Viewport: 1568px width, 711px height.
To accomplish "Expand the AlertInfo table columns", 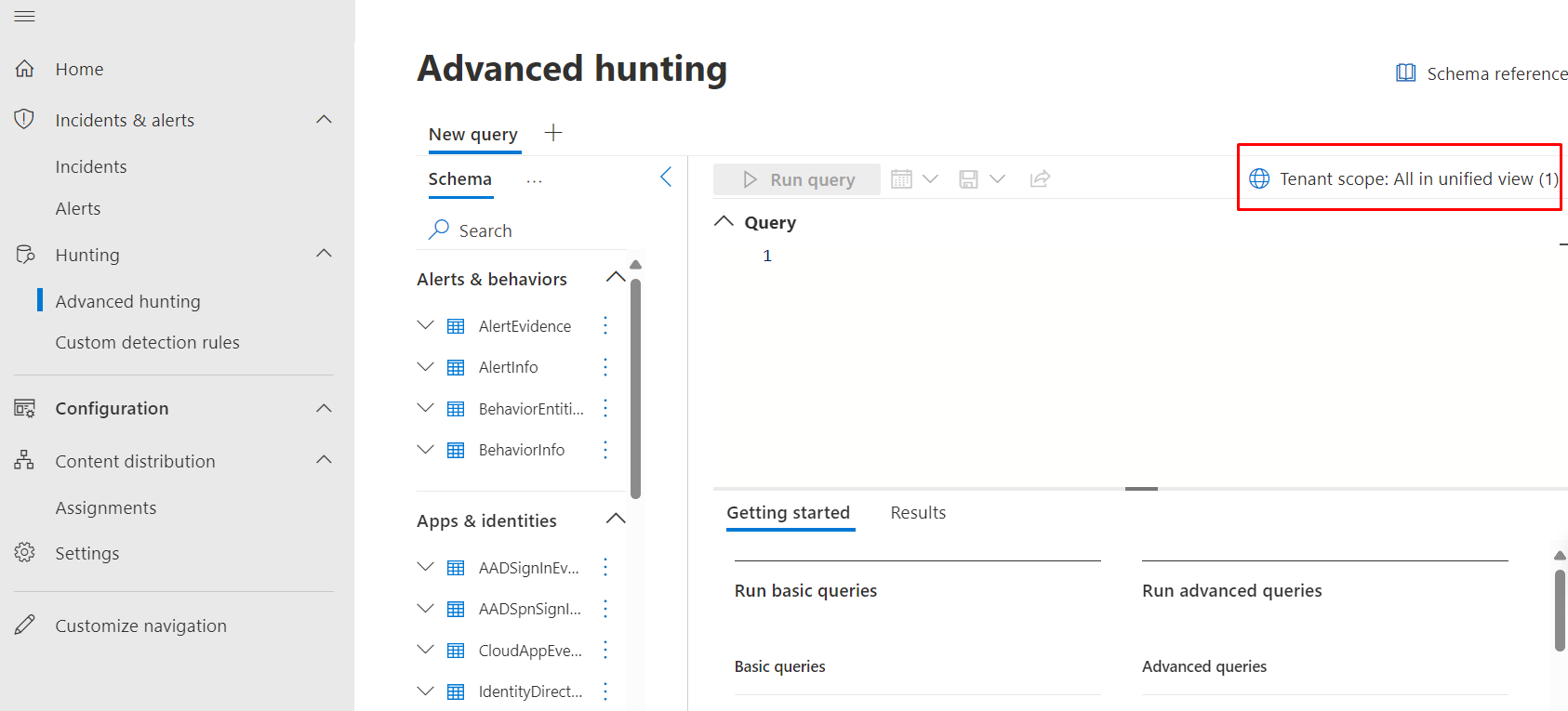I will pyautogui.click(x=426, y=367).
